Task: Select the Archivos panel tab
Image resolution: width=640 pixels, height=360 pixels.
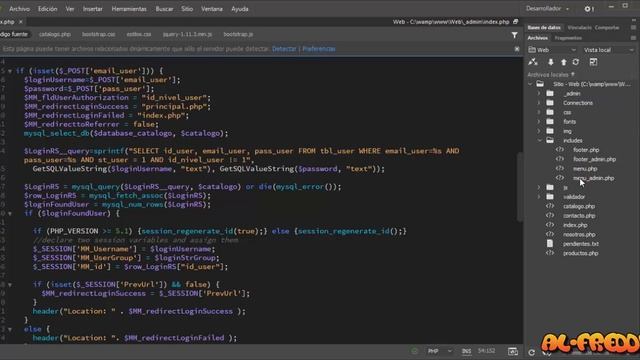Action: point(537,38)
